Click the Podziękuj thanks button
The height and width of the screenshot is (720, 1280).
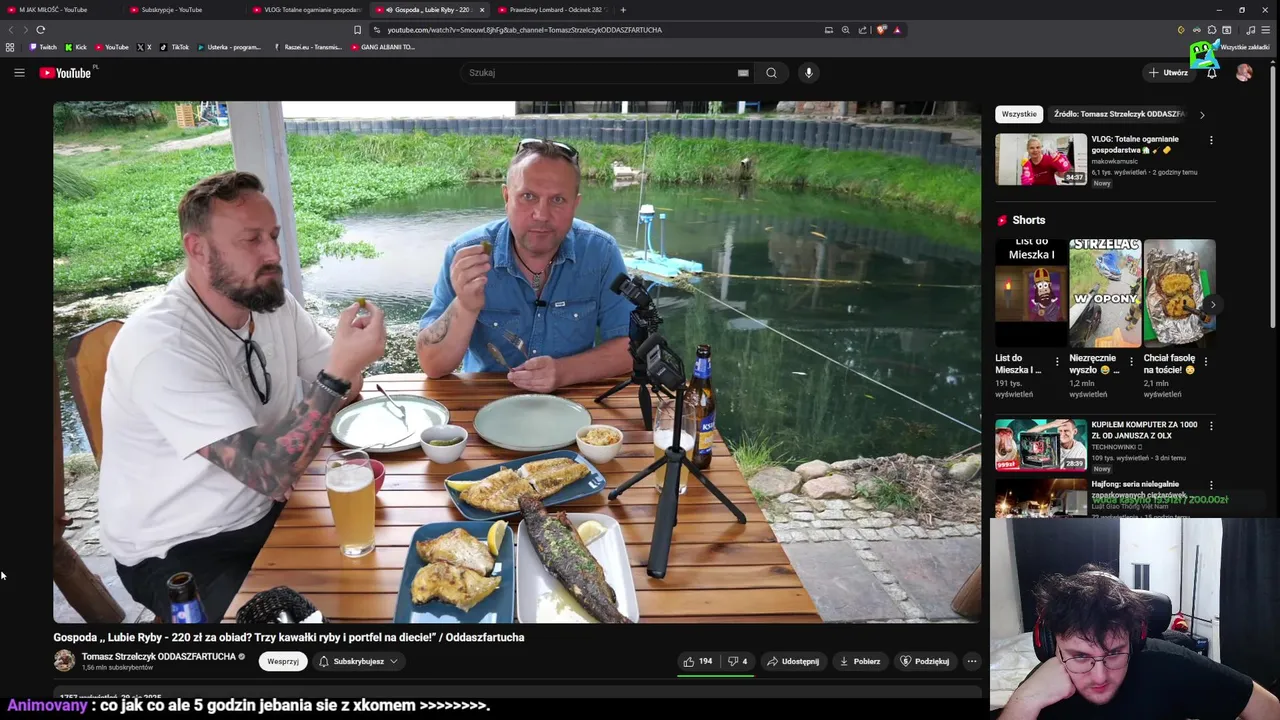[x=924, y=661]
